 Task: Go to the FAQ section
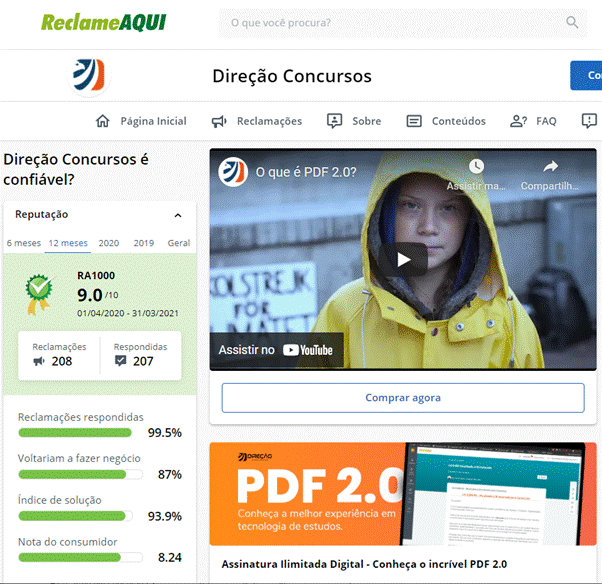pos(534,121)
